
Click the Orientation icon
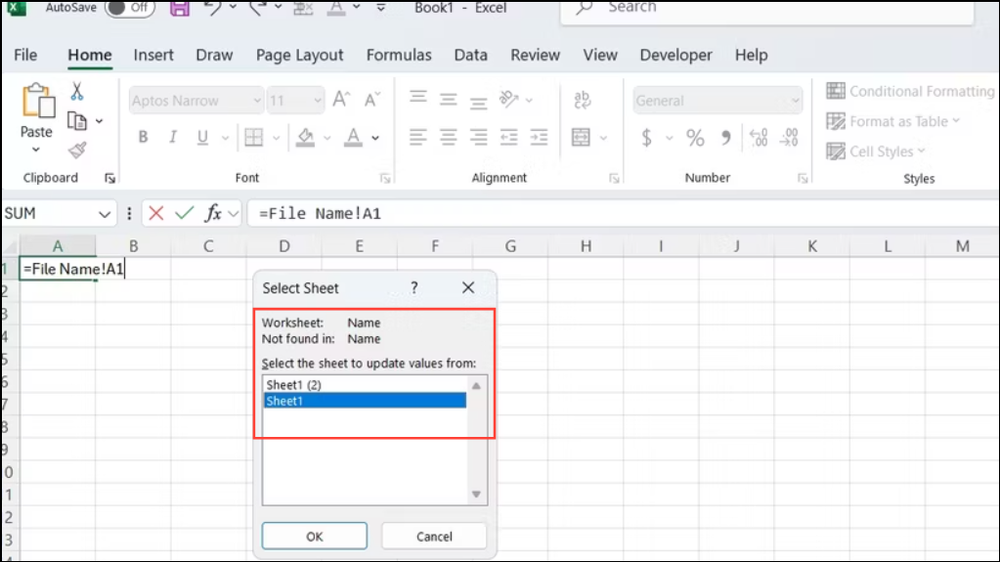point(509,99)
